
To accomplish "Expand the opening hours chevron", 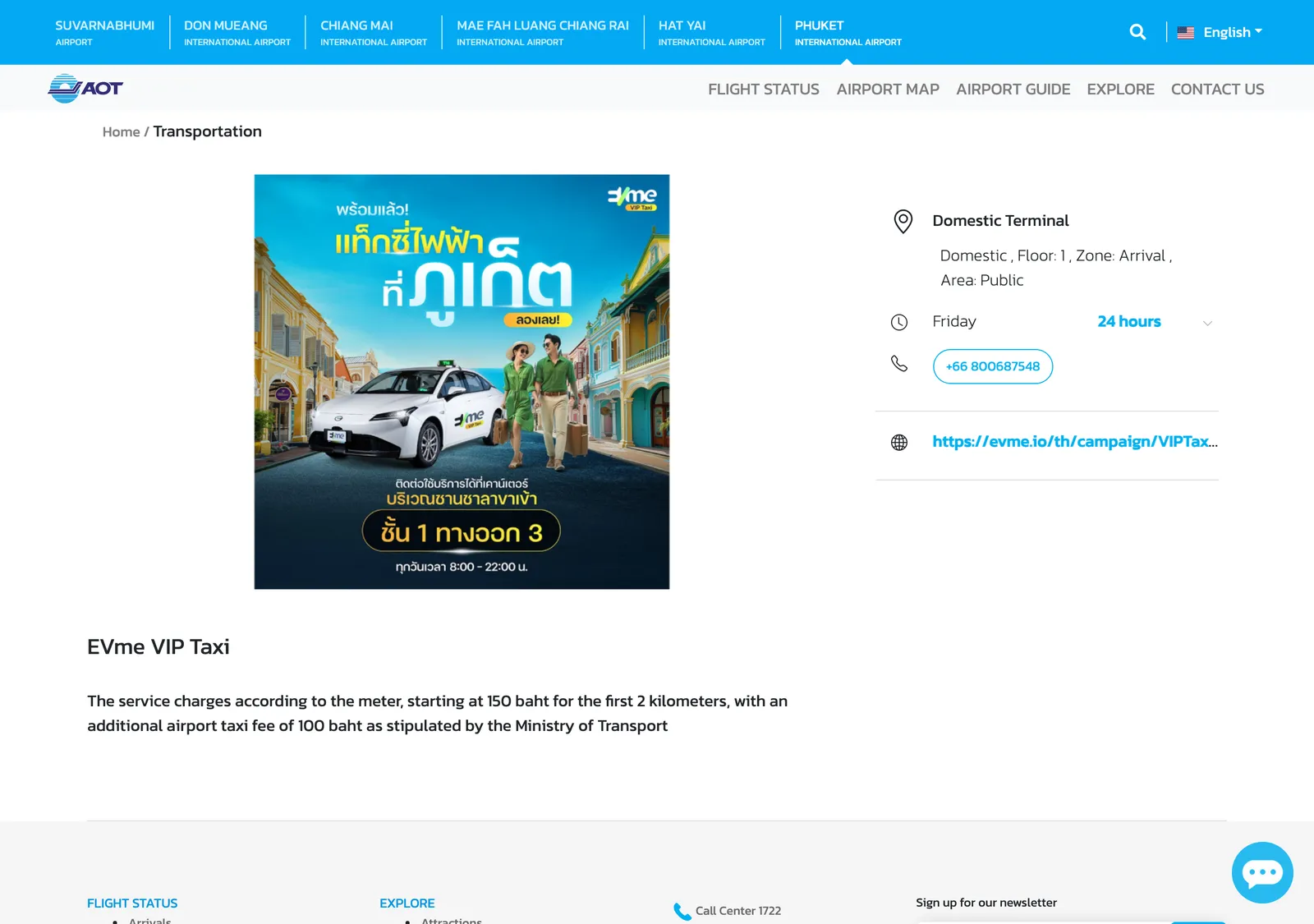I will point(1207,323).
